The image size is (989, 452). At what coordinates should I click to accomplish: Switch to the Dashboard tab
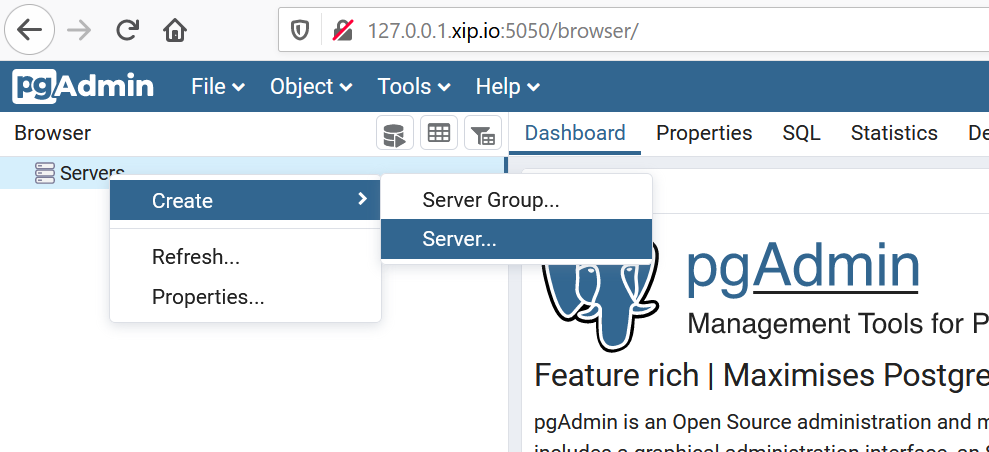click(x=575, y=133)
